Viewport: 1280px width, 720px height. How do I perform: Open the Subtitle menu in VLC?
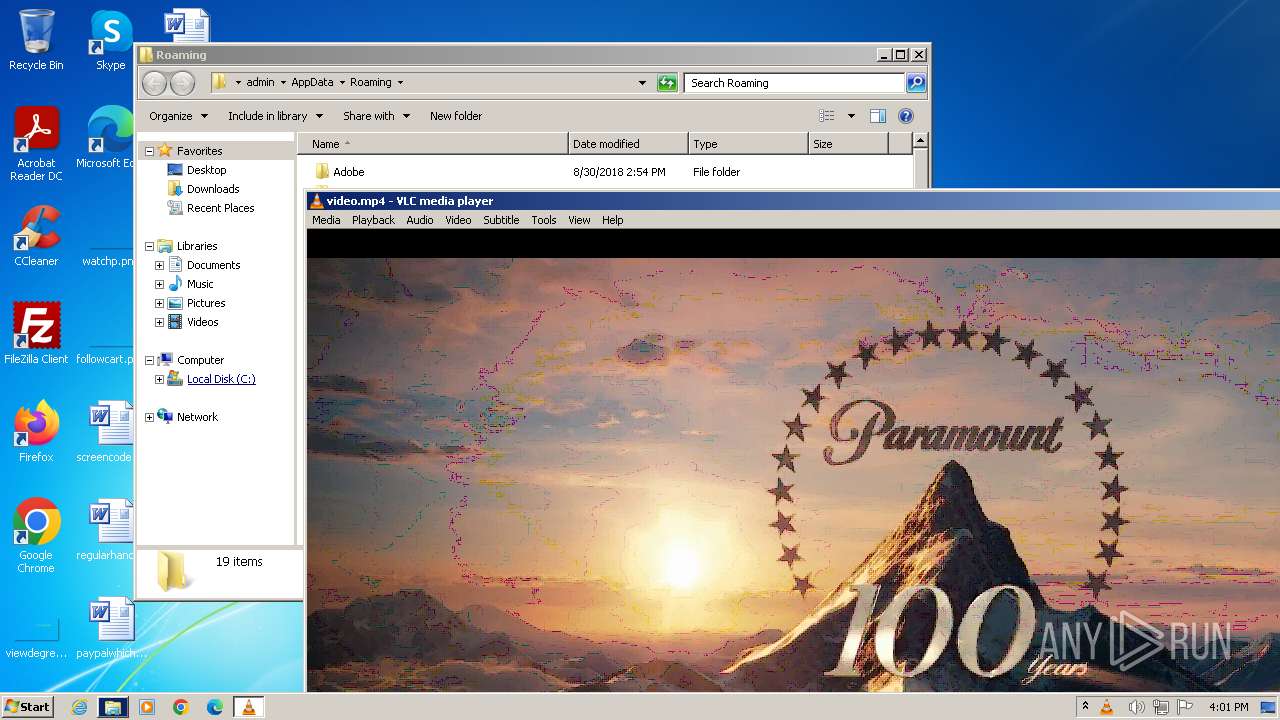click(x=501, y=220)
